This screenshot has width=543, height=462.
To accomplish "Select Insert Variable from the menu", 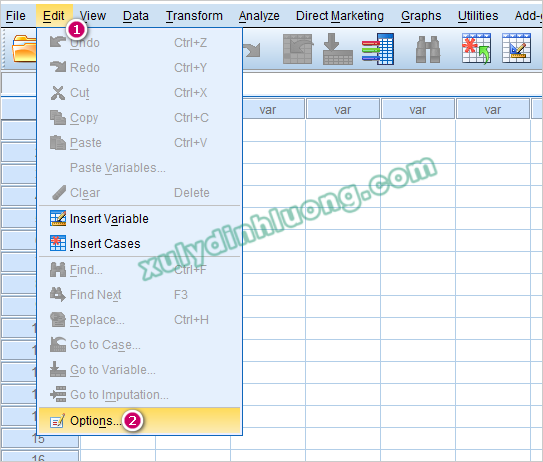I will coord(140,219).
